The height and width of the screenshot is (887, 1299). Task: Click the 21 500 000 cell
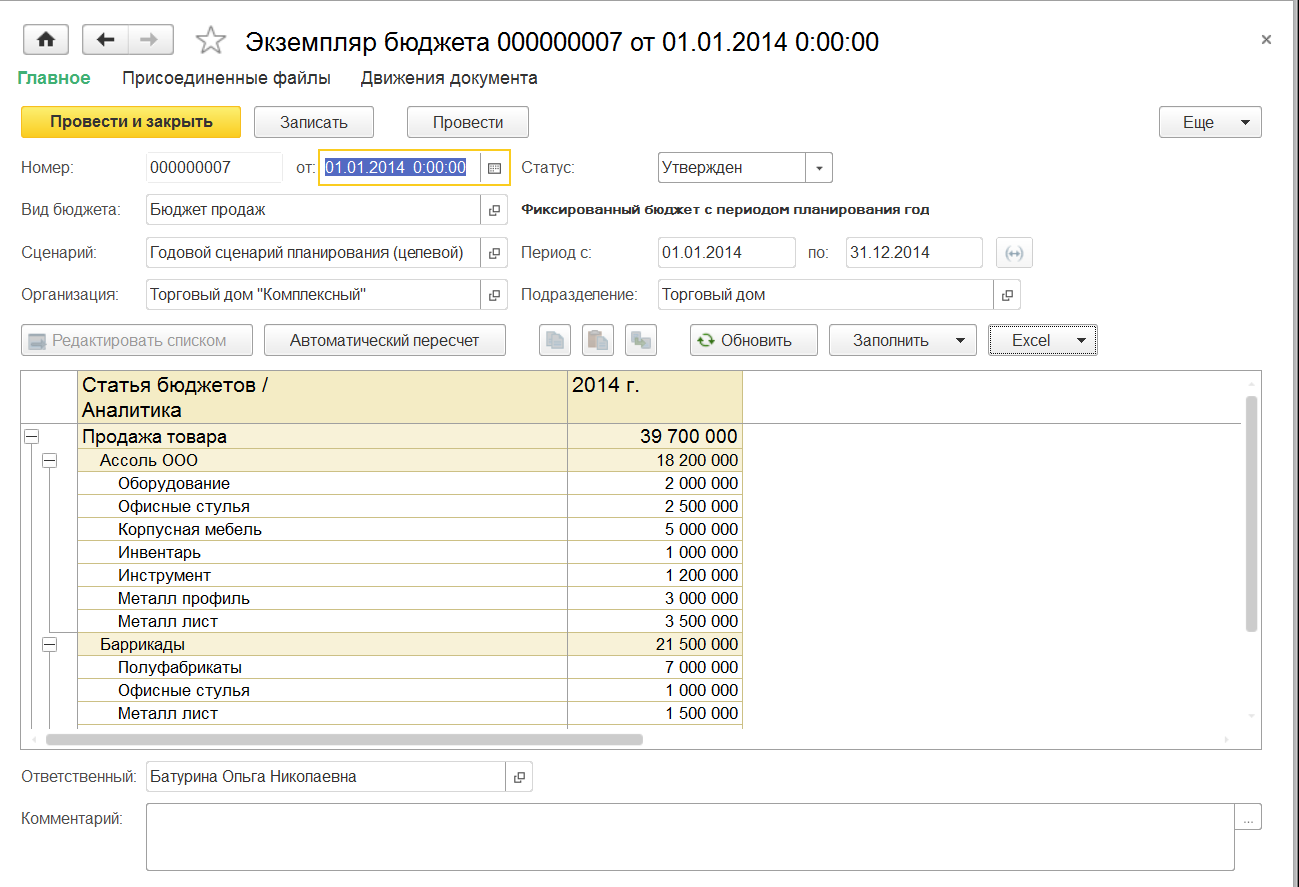pyautogui.click(x=655, y=644)
